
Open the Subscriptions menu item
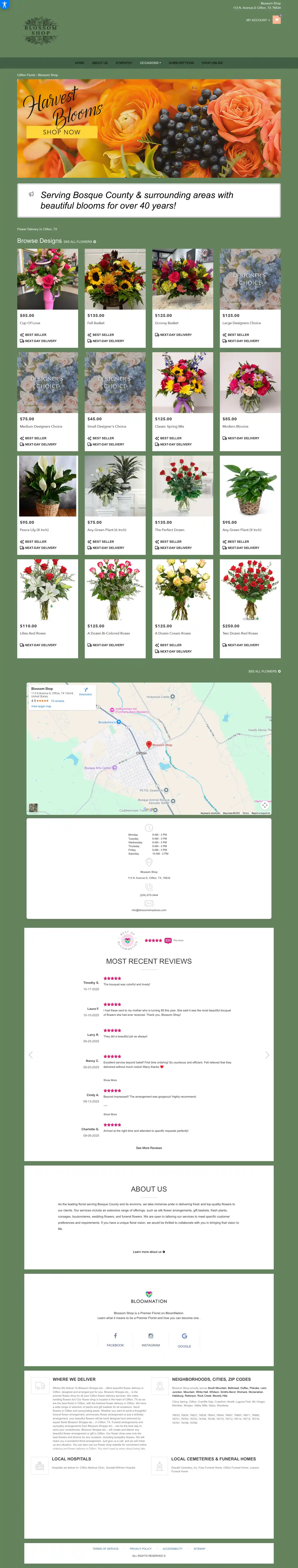(181, 63)
